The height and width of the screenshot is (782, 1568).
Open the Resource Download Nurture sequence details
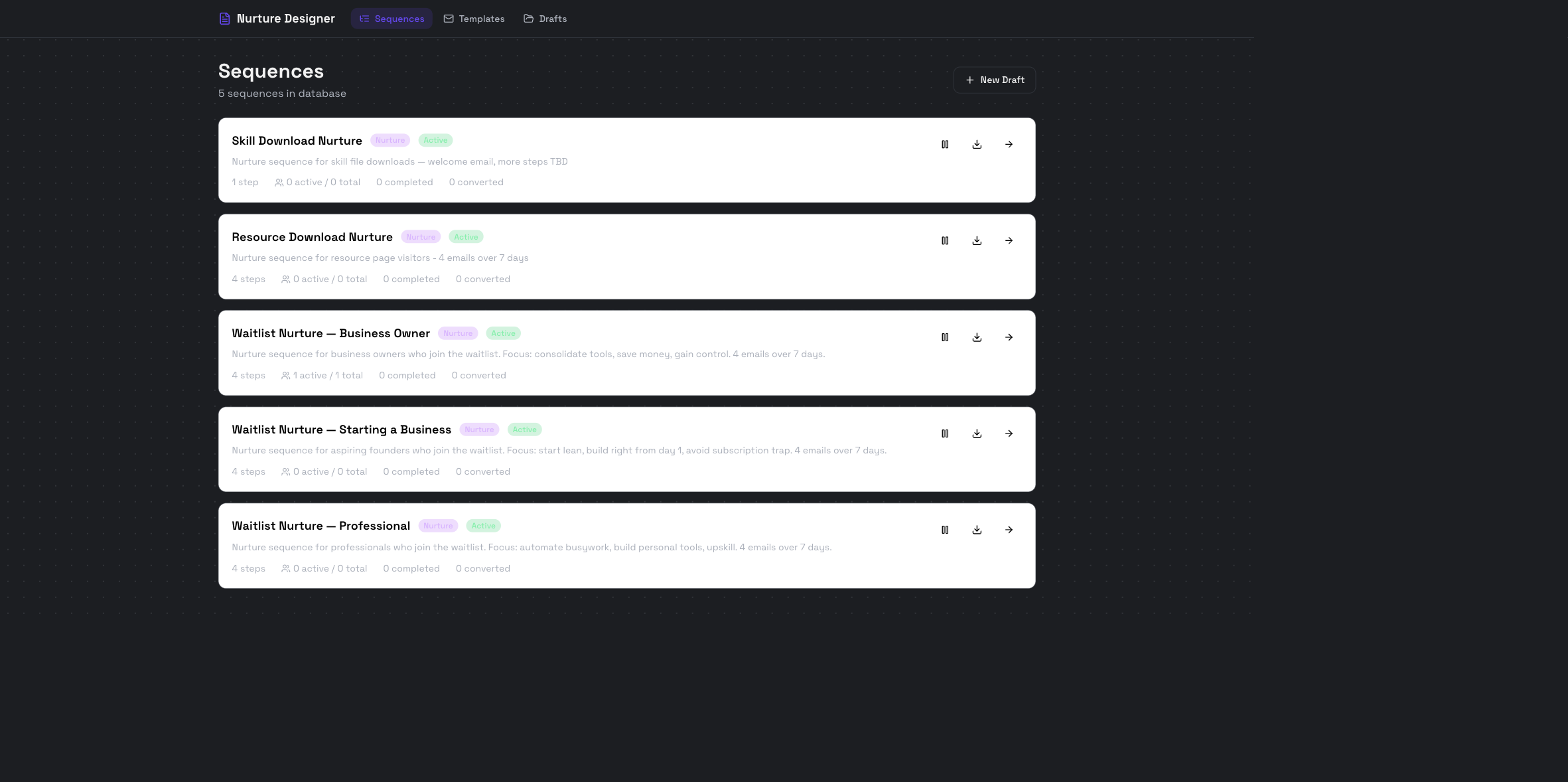click(1009, 240)
